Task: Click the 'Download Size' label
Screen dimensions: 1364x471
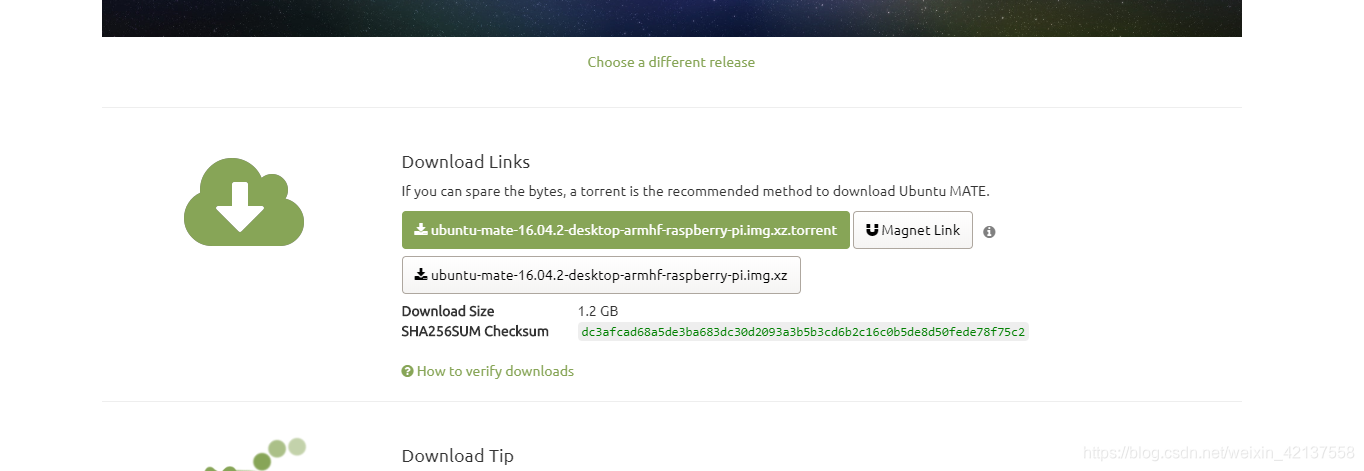Action: (448, 311)
